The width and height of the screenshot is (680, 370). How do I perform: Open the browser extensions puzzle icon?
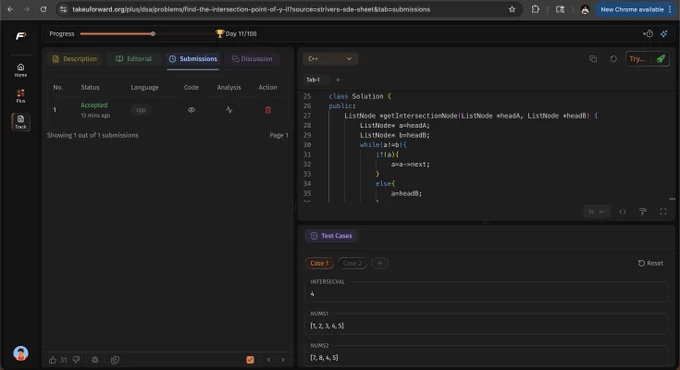pos(536,9)
